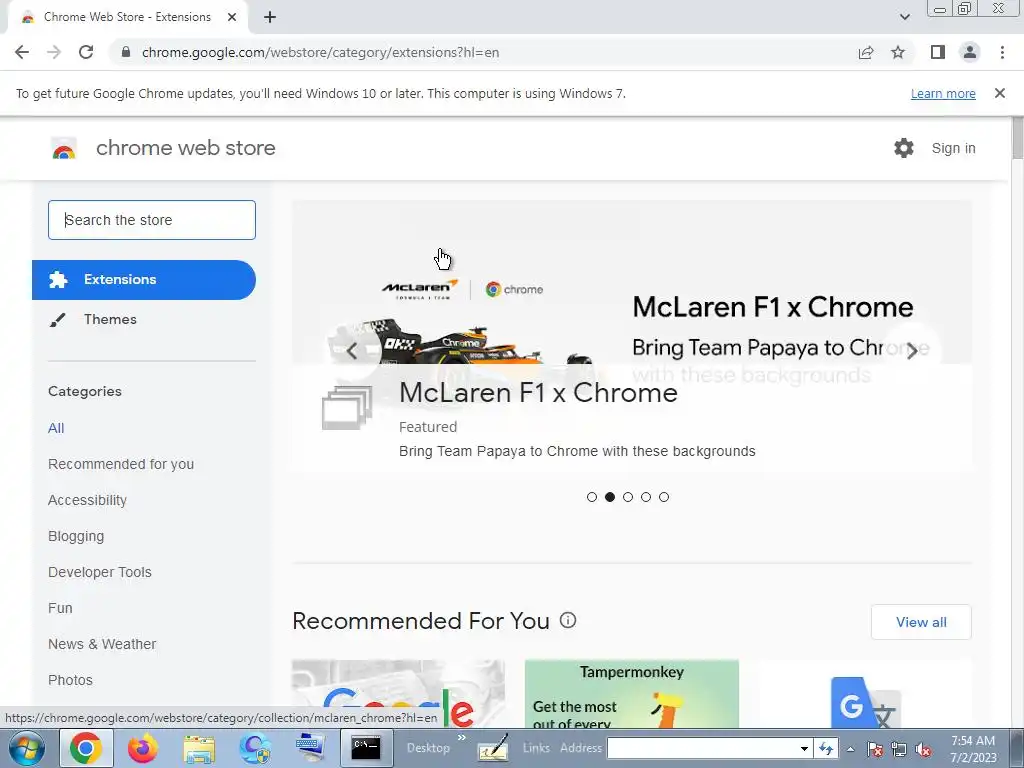Select the Extensions tab in sidebar
Viewport: 1024px width, 768px height.
point(144,280)
